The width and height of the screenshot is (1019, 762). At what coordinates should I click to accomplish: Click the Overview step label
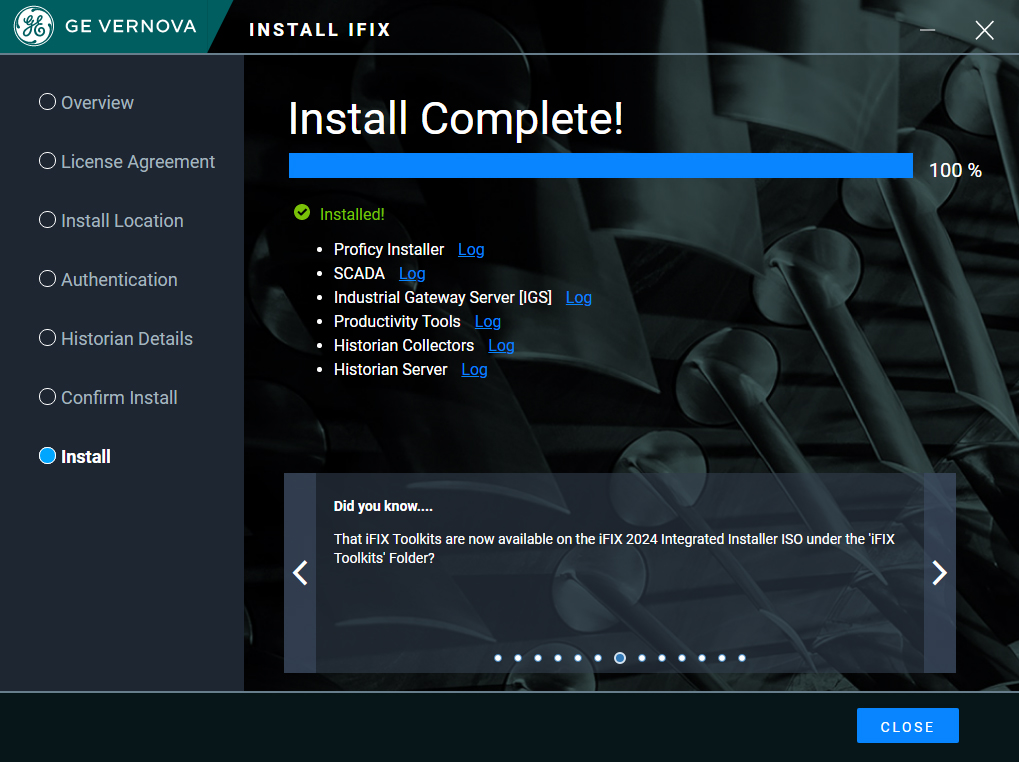tap(97, 103)
